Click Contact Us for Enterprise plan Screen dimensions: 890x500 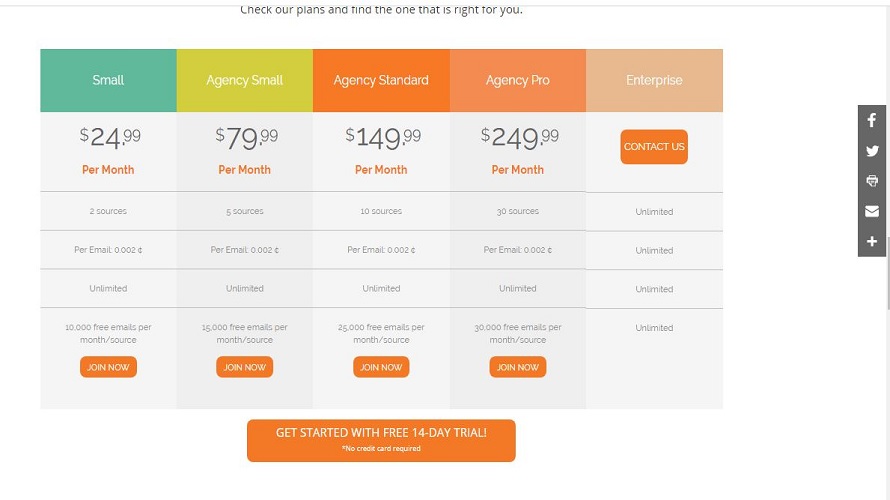(654, 147)
